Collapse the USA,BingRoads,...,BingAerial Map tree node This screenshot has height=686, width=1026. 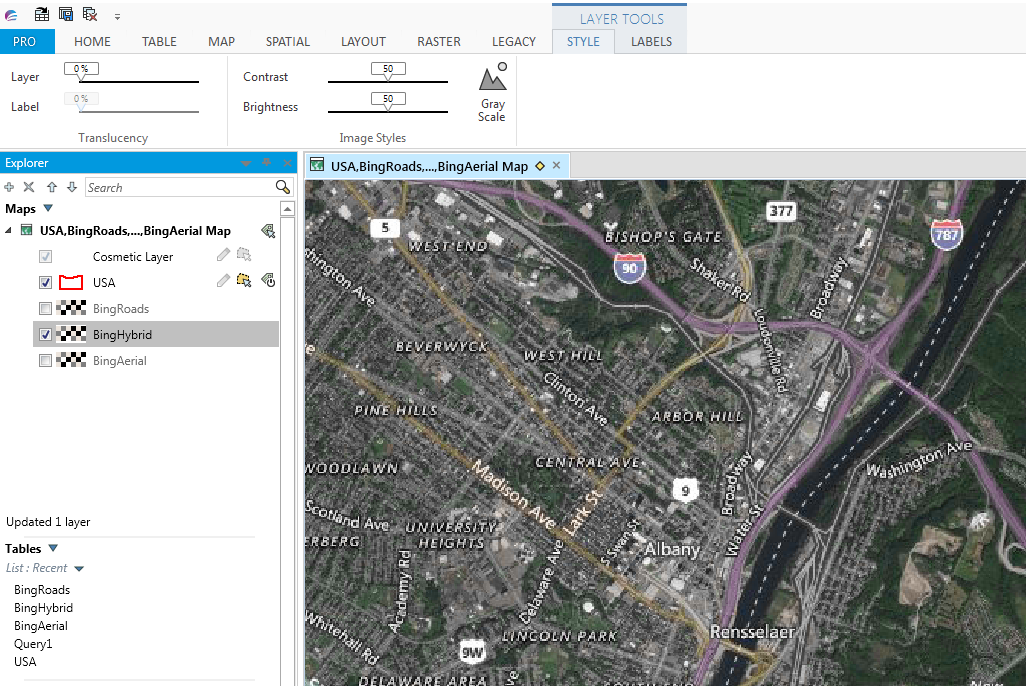click(8, 230)
